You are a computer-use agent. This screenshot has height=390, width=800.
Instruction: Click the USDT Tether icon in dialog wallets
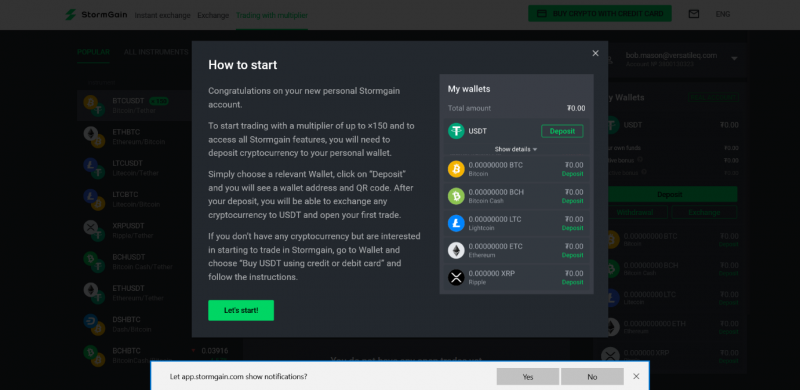coord(456,131)
